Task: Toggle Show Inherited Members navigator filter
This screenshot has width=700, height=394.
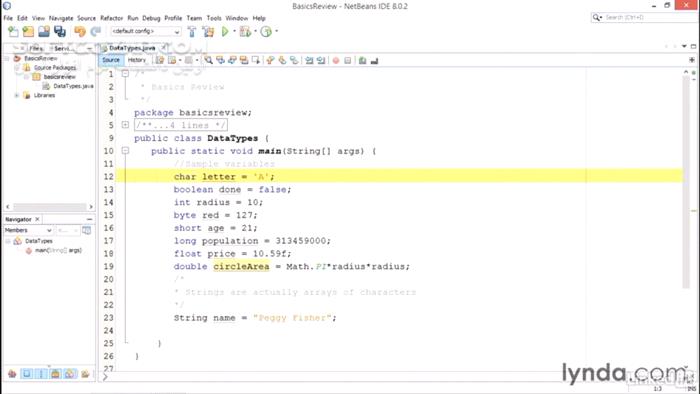Action: (12, 374)
